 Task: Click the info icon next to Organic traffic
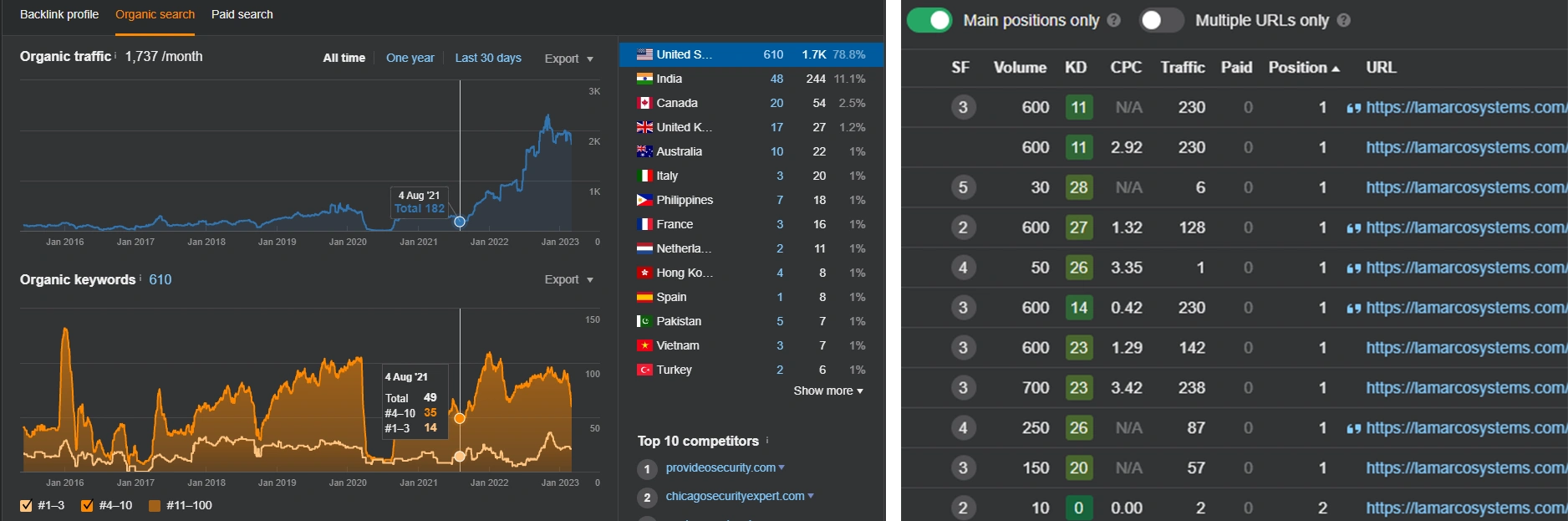coord(115,54)
